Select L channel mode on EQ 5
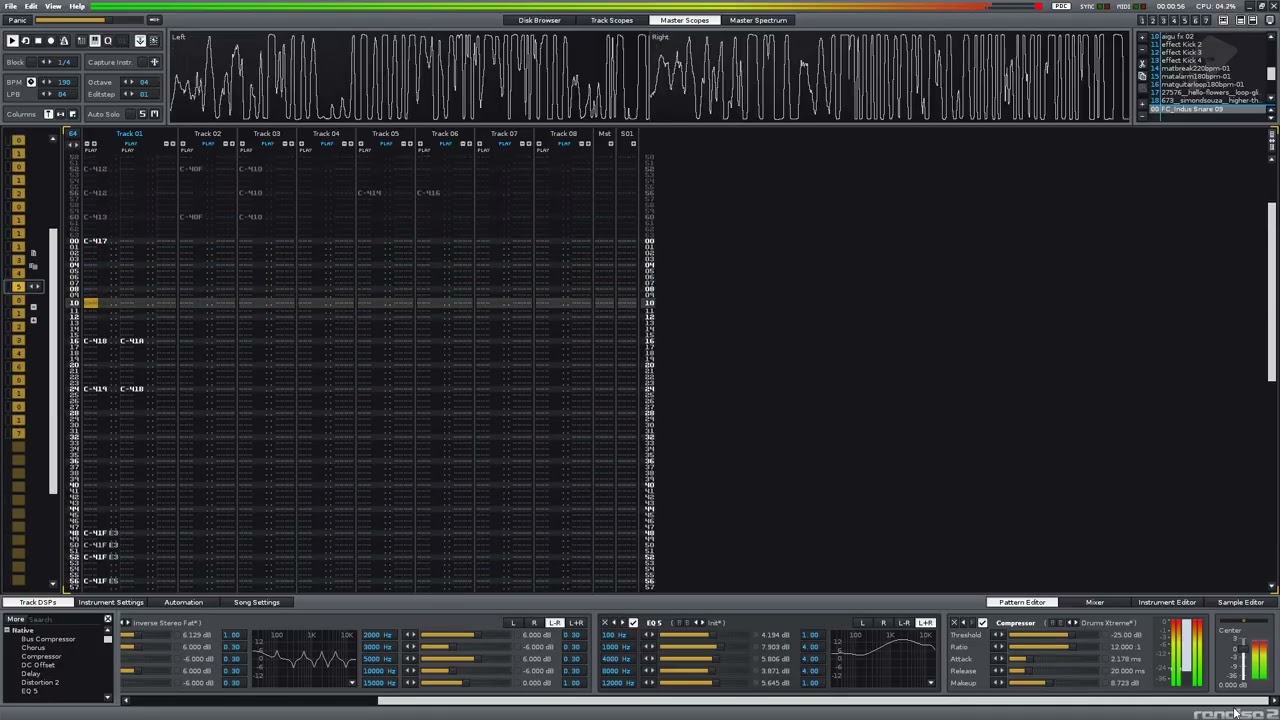This screenshot has height=720, width=1280. point(862,622)
